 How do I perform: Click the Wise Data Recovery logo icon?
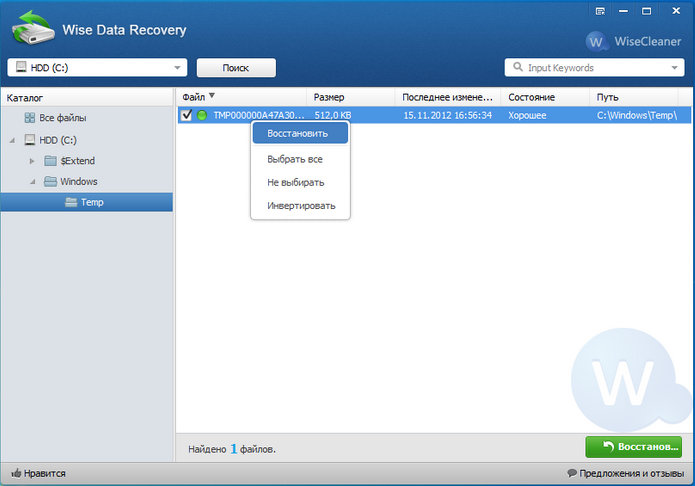(33, 28)
